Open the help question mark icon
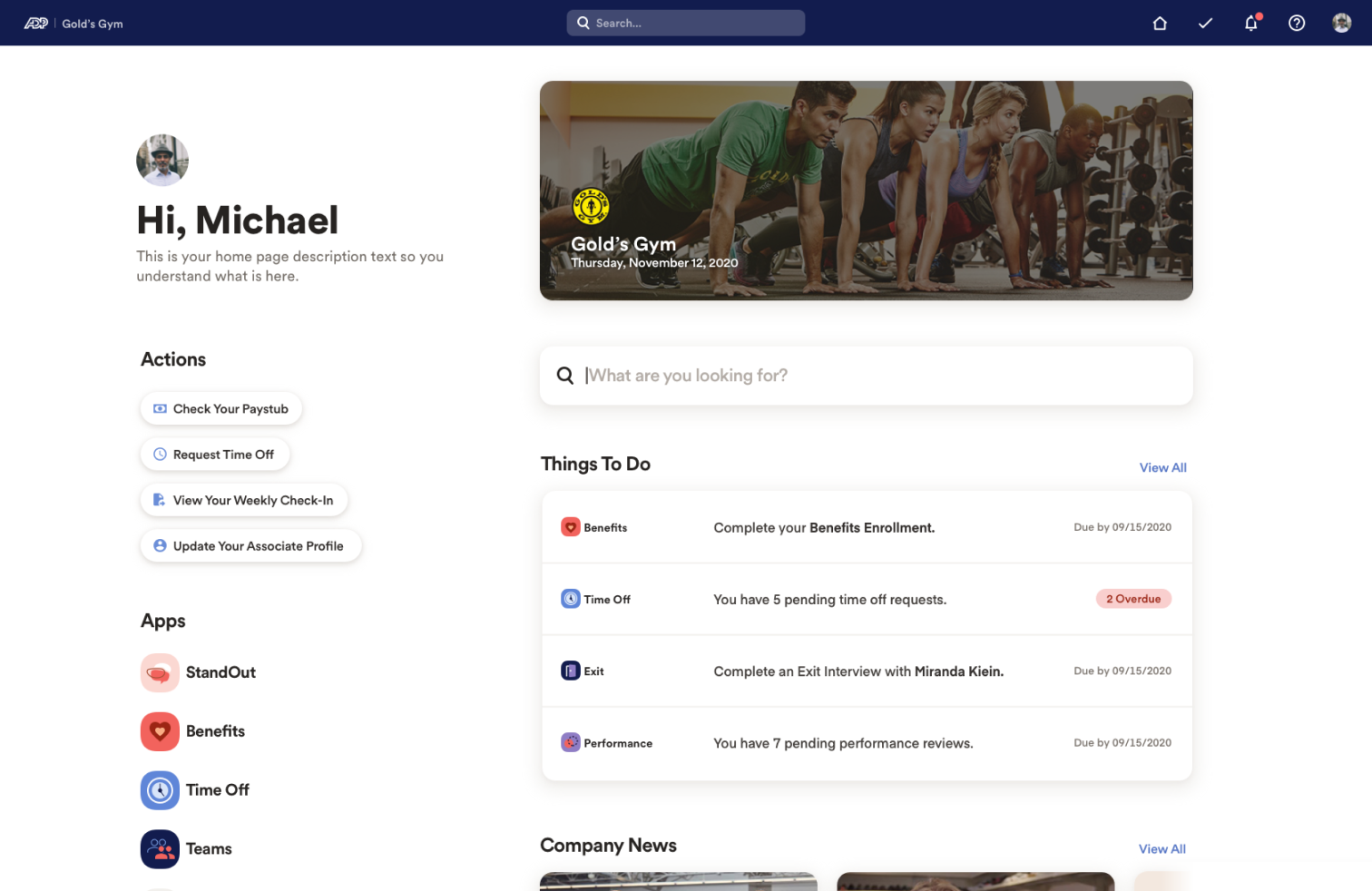The width and height of the screenshot is (1372, 891). (x=1297, y=24)
